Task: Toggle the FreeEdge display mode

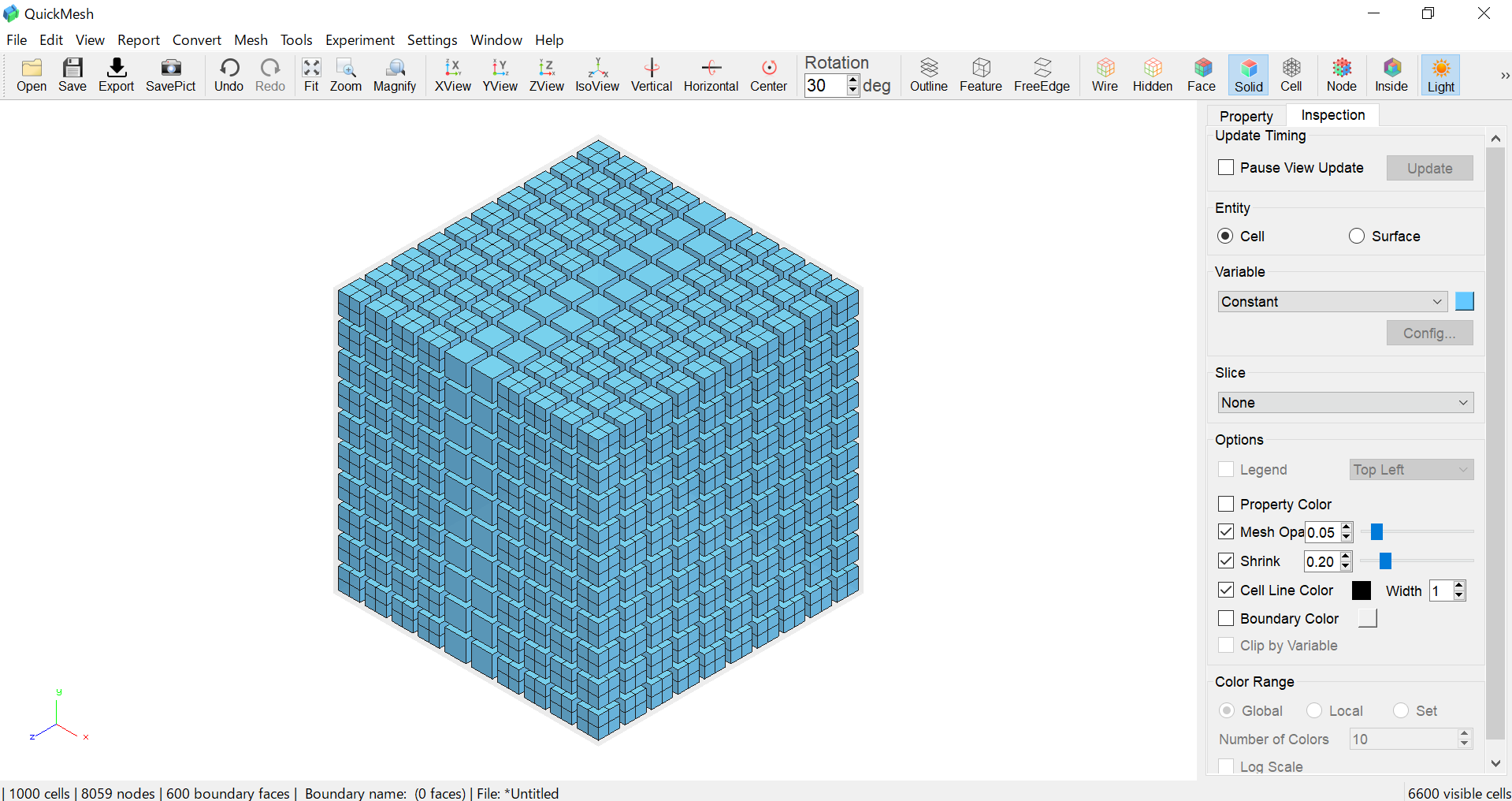Action: click(x=1042, y=76)
